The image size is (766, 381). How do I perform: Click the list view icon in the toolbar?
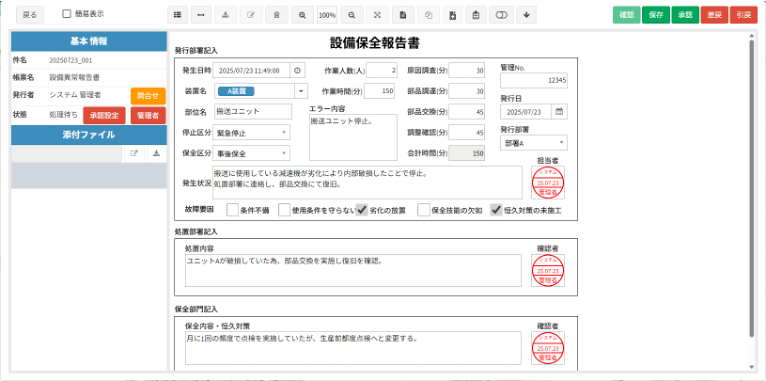(x=177, y=15)
